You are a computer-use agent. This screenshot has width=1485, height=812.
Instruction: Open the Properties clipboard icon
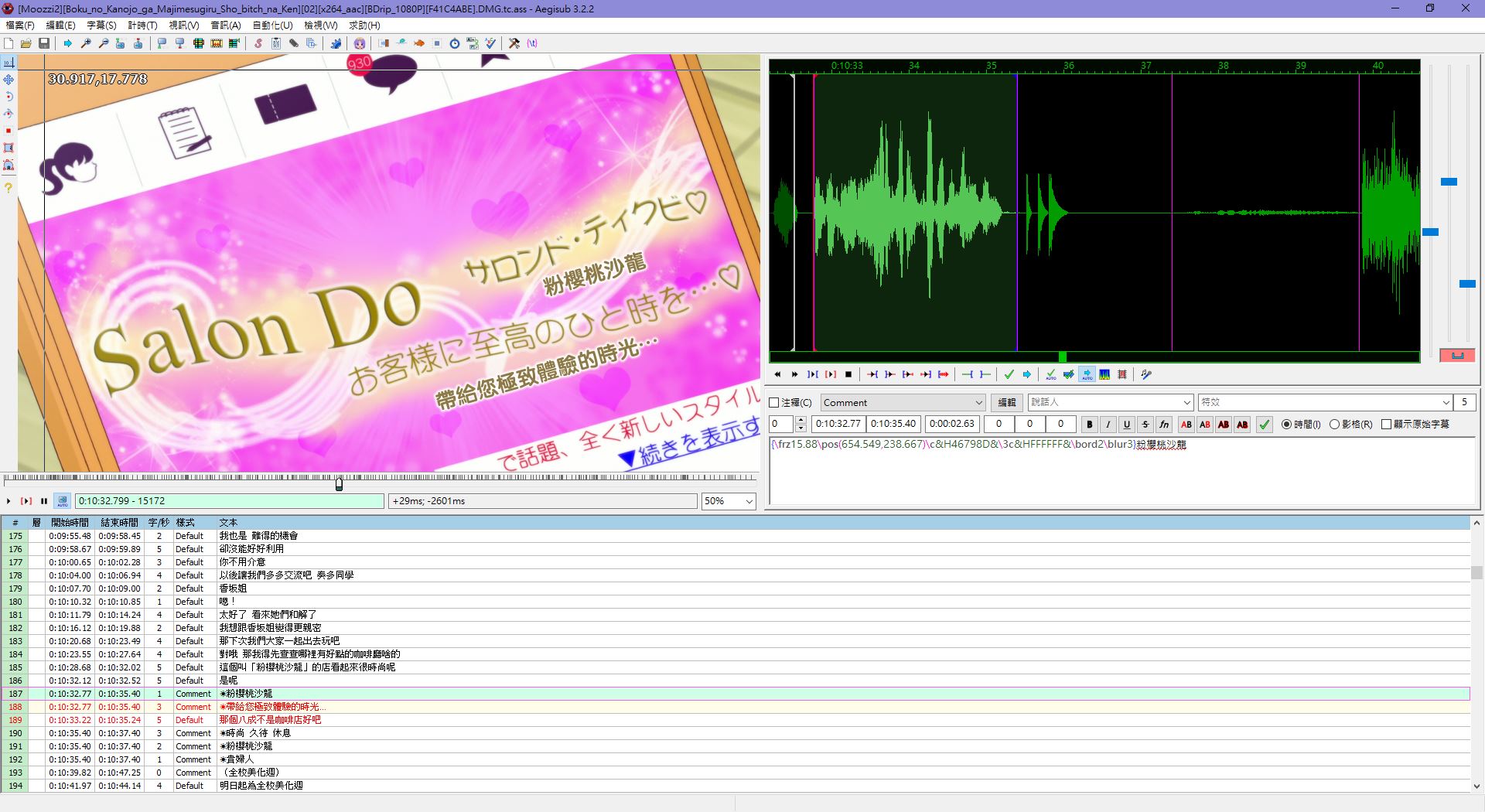pyautogui.click(x=276, y=43)
